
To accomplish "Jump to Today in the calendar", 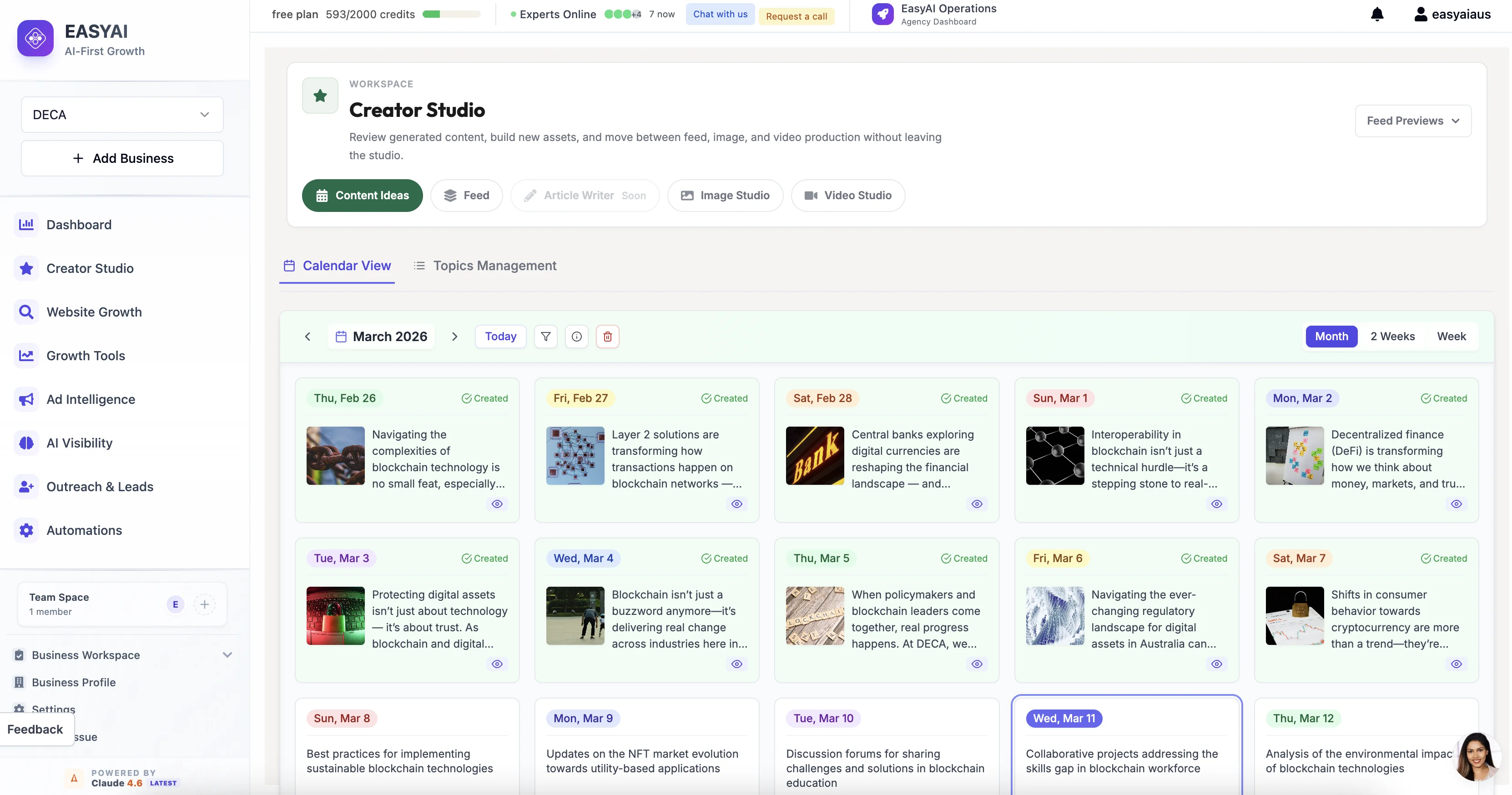I will coord(500,336).
